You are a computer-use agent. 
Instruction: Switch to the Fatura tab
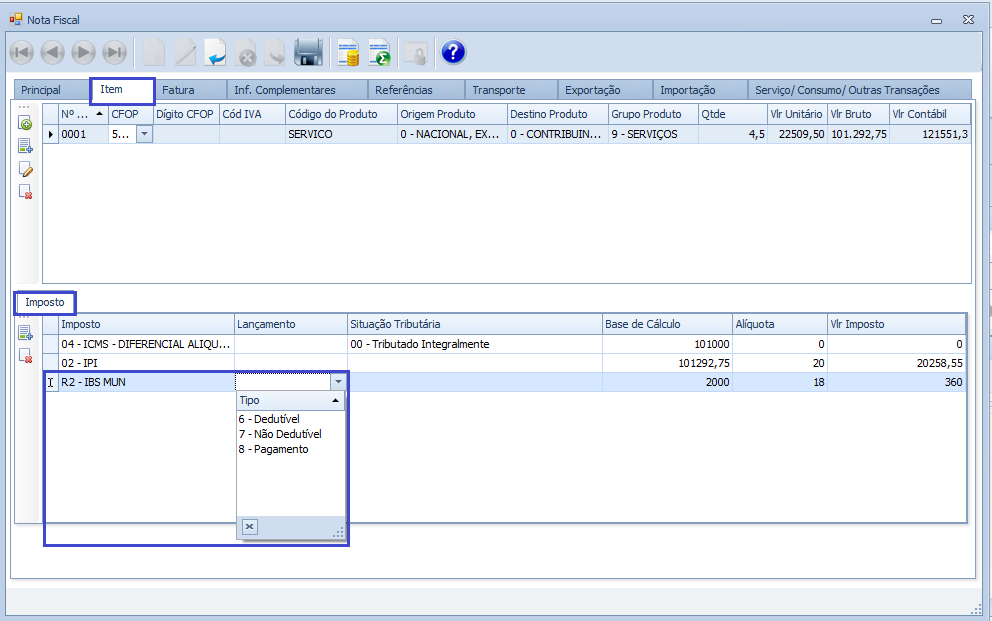[x=178, y=90]
